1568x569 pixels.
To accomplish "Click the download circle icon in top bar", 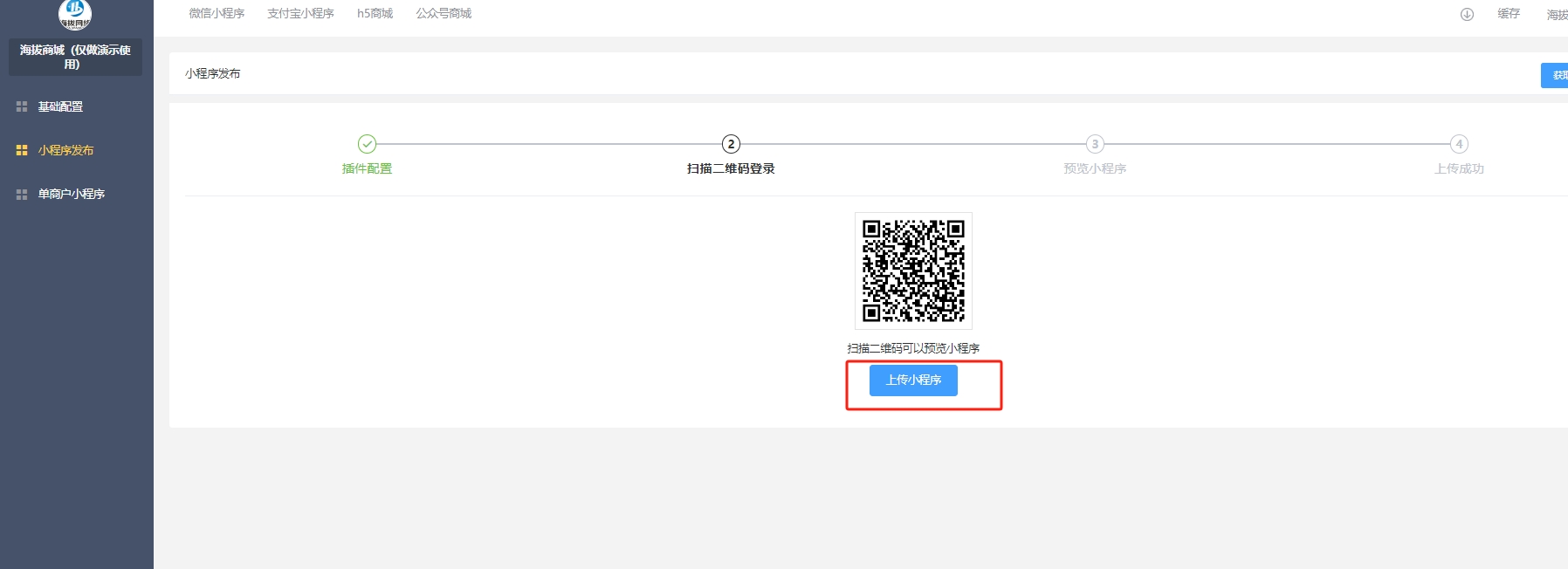I will pyautogui.click(x=1467, y=14).
